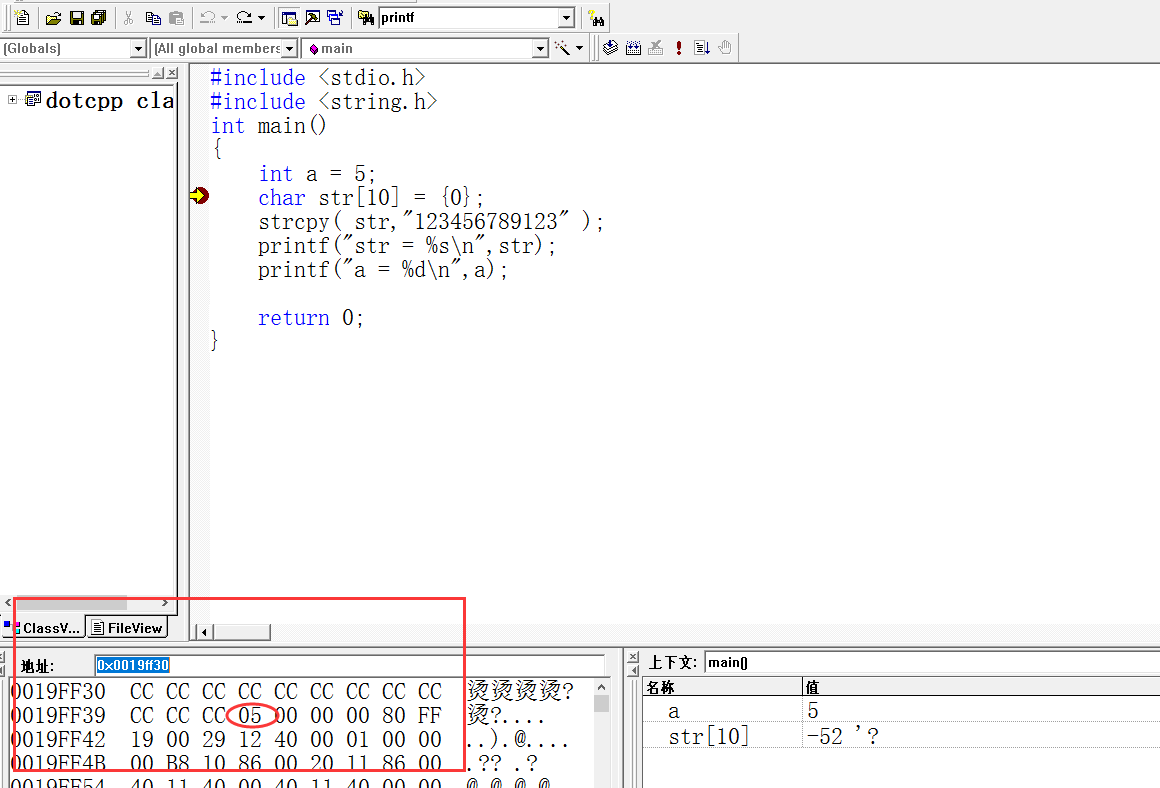Click the 值 column header
The image size is (1160, 788).
980,688
